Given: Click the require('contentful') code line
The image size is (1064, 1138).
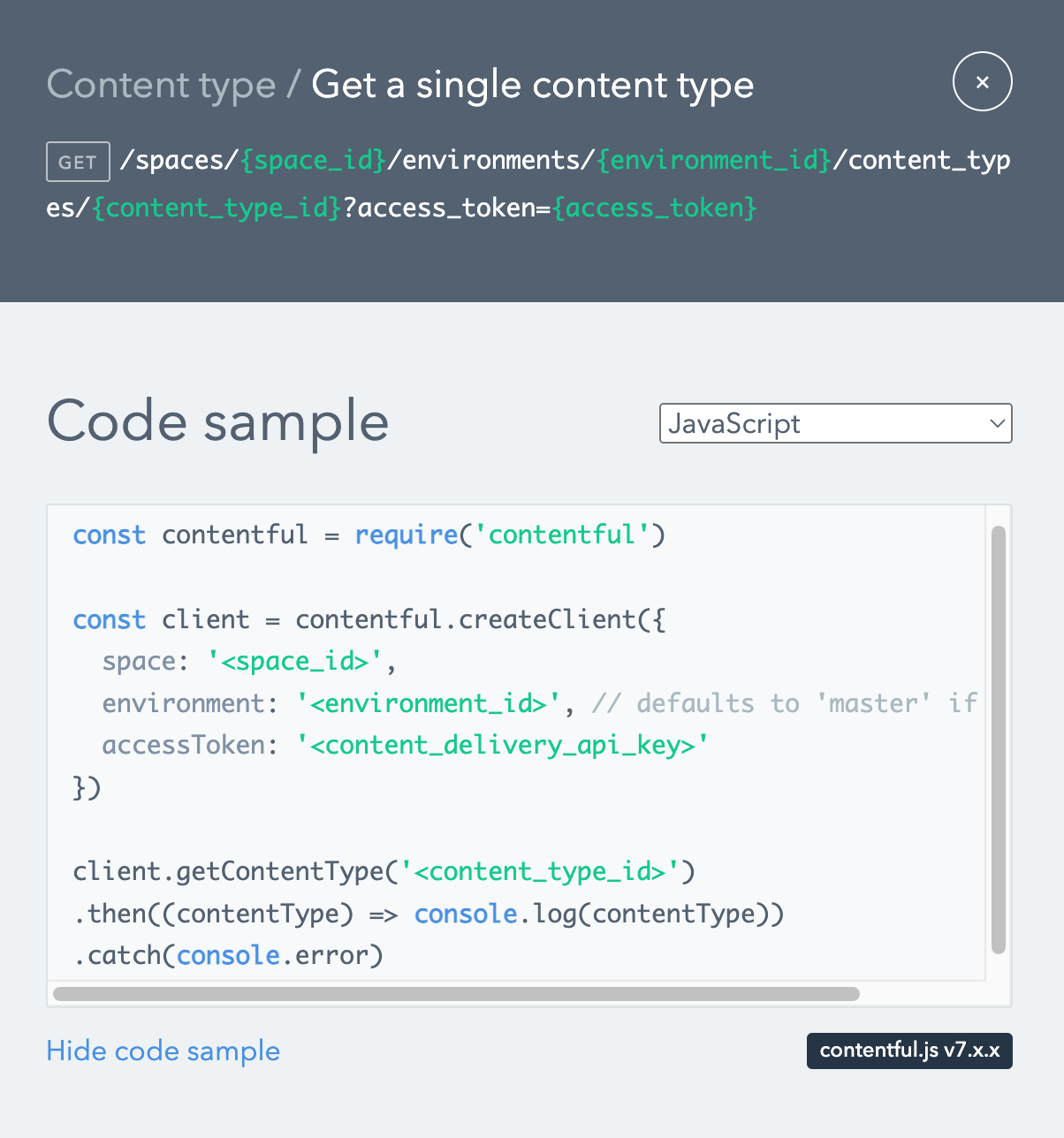Looking at the screenshot, I should point(369,535).
